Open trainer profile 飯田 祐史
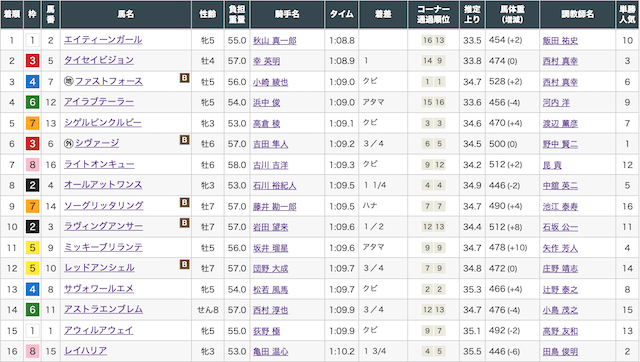Viewport: 640px width, 362px height. point(560,40)
